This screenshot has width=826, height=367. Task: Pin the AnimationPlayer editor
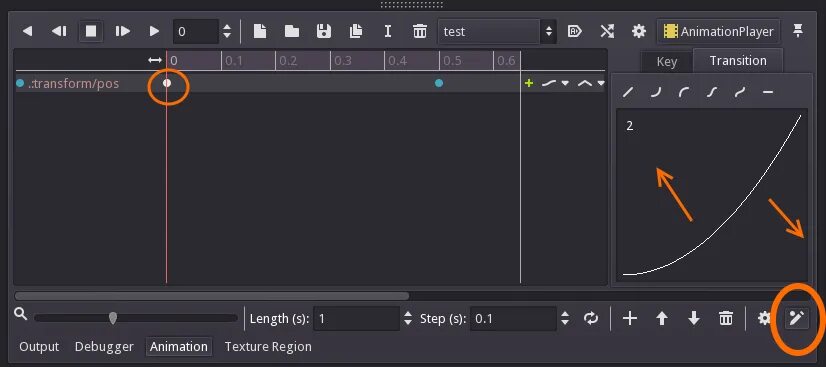point(798,32)
